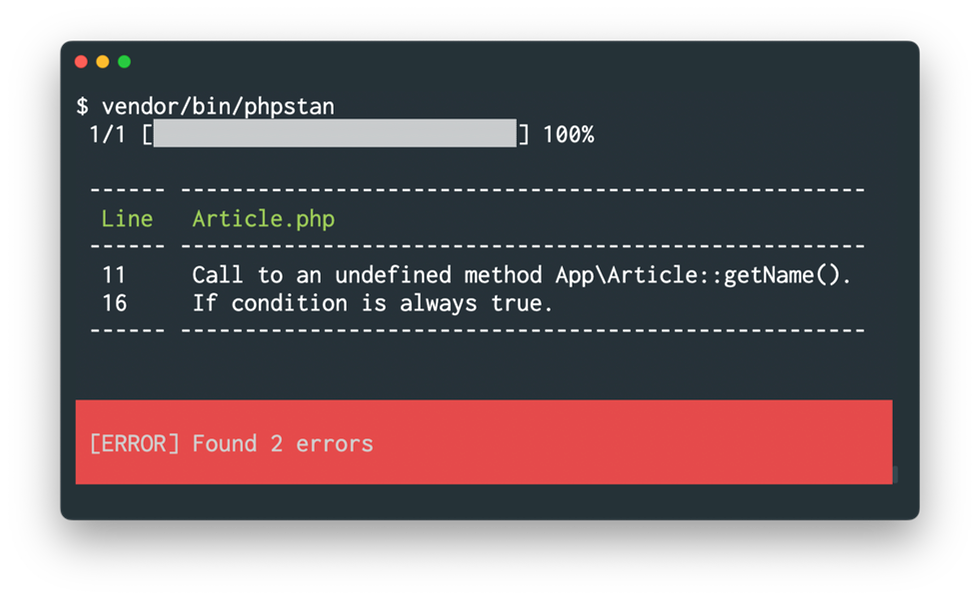
Task: Click the gray progress bar
Action: pos(335,133)
